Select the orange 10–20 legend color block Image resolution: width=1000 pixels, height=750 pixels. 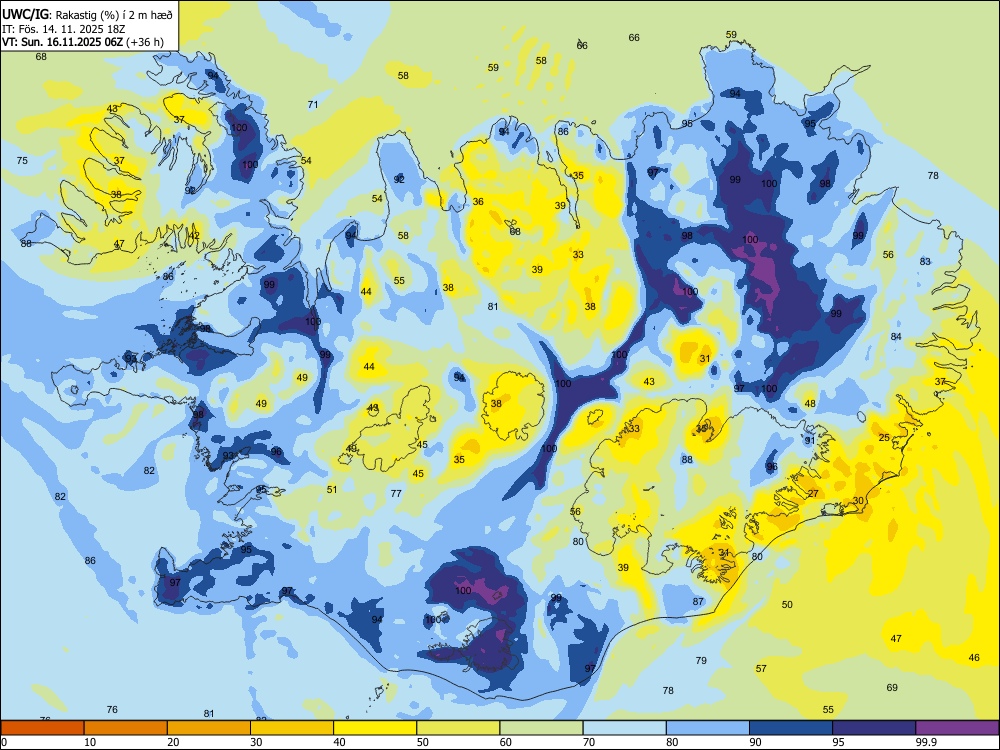coord(126,728)
